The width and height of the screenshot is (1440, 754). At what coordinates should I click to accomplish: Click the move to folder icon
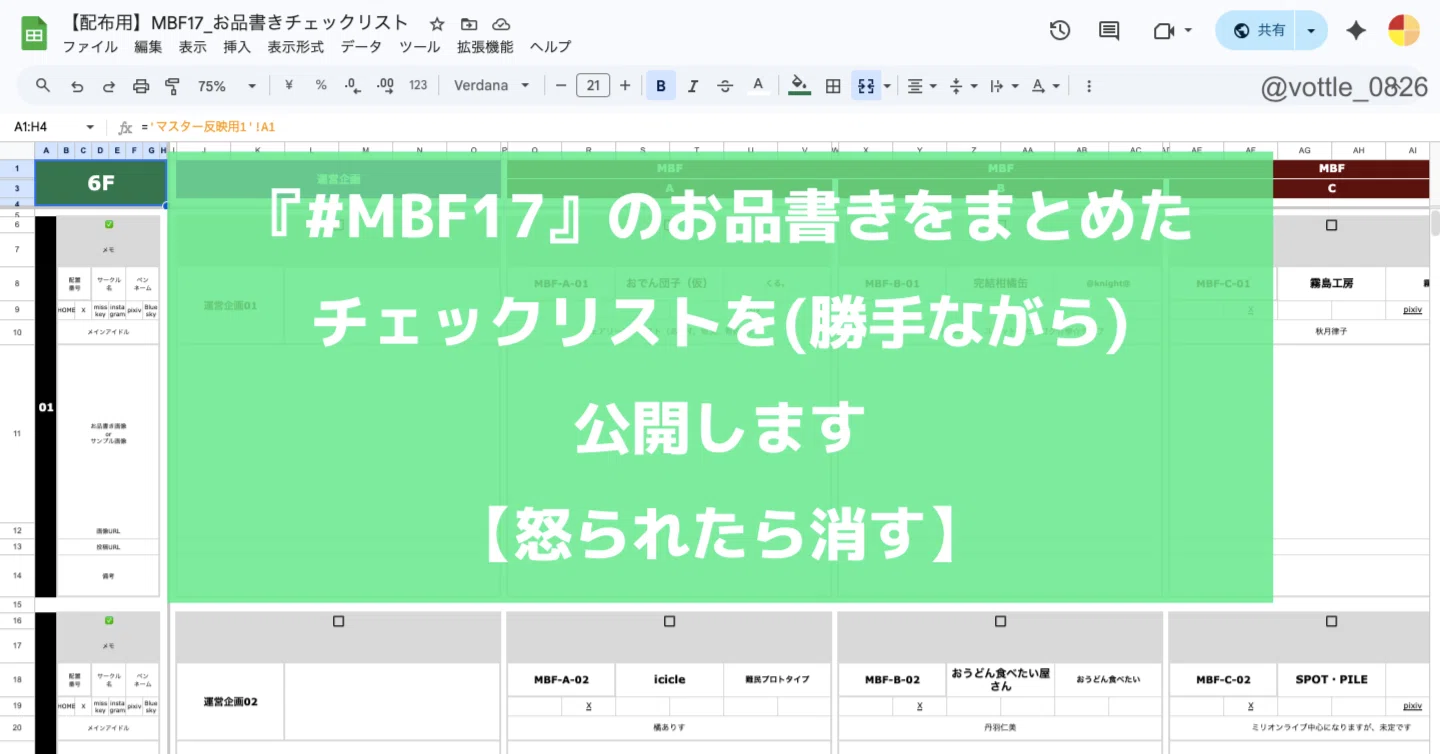point(469,24)
